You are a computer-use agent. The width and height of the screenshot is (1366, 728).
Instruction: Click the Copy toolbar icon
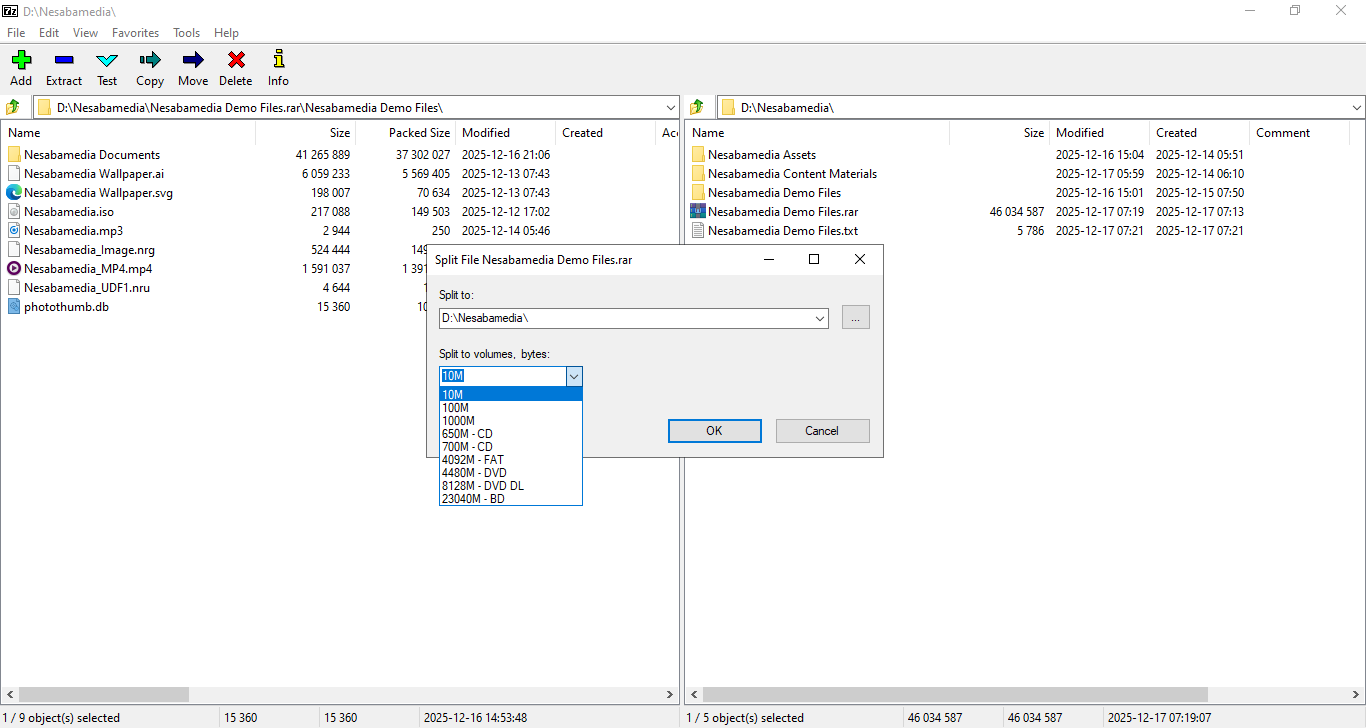tap(150, 61)
